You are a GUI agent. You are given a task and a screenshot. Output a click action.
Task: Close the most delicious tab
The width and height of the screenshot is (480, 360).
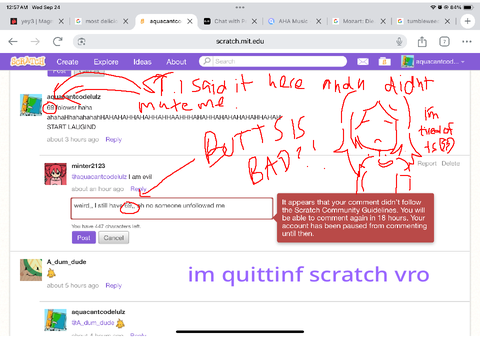click(x=125, y=21)
